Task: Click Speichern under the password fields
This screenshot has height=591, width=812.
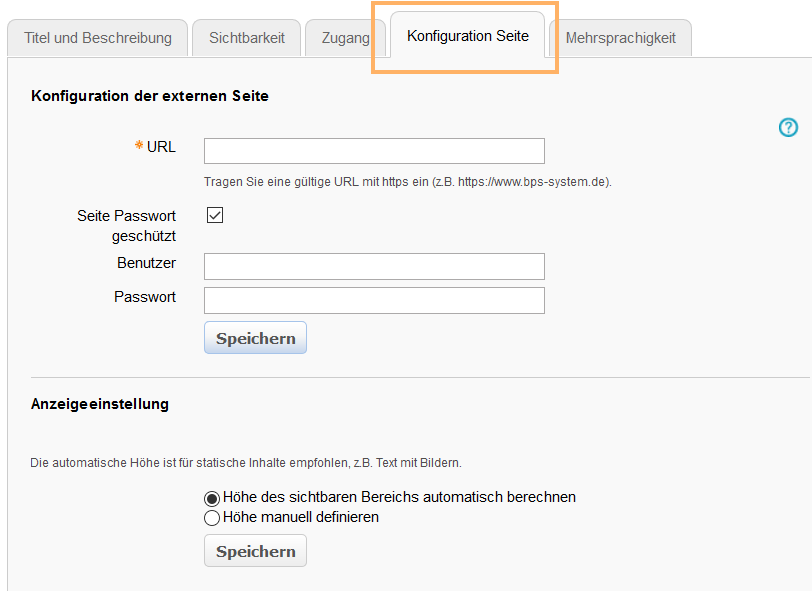Action: point(254,337)
